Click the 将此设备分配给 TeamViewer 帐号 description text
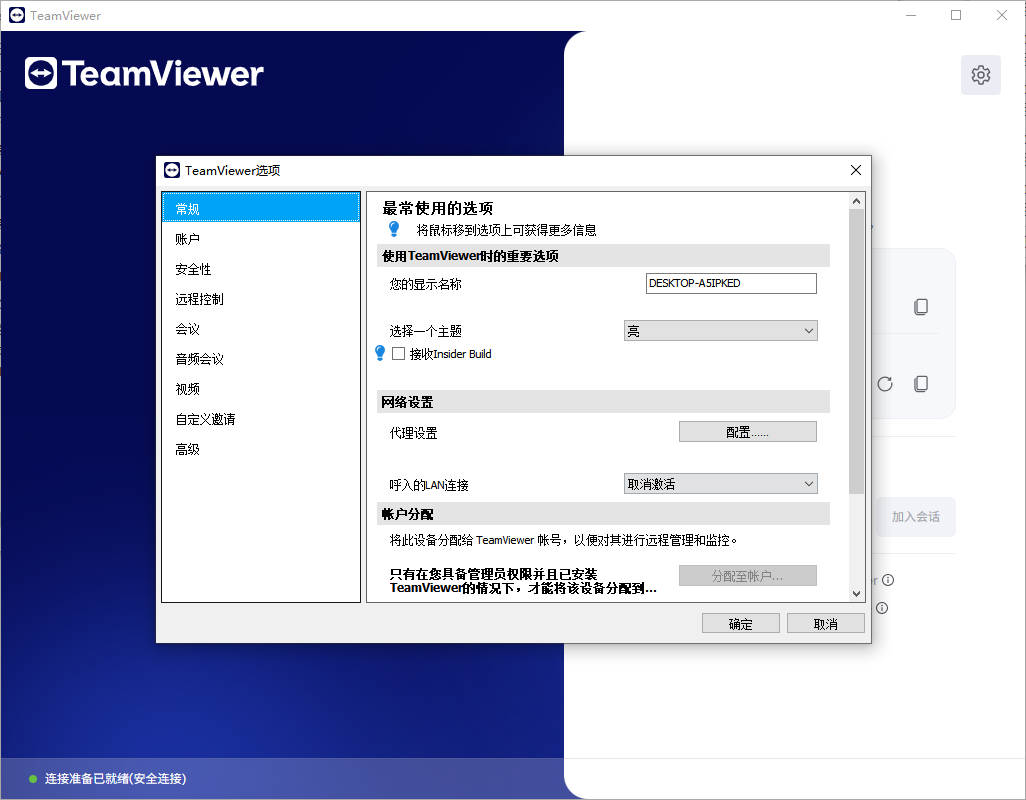The image size is (1026, 800). coord(563,540)
